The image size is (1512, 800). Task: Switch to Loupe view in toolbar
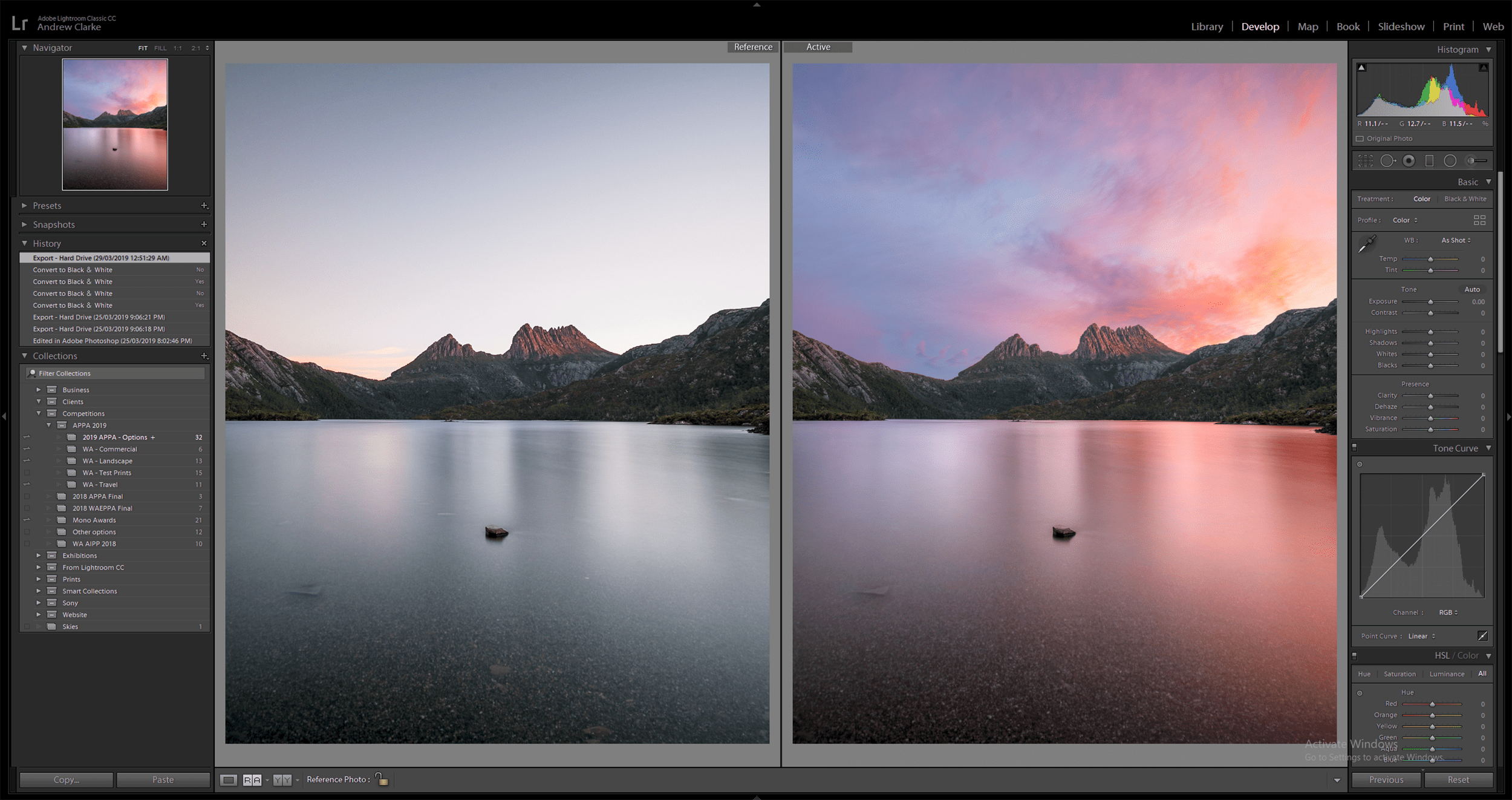[x=229, y=780]
